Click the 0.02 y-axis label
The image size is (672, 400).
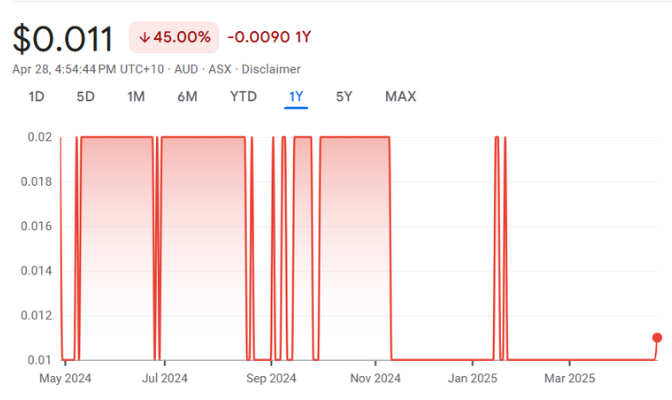tap(40, 137)
